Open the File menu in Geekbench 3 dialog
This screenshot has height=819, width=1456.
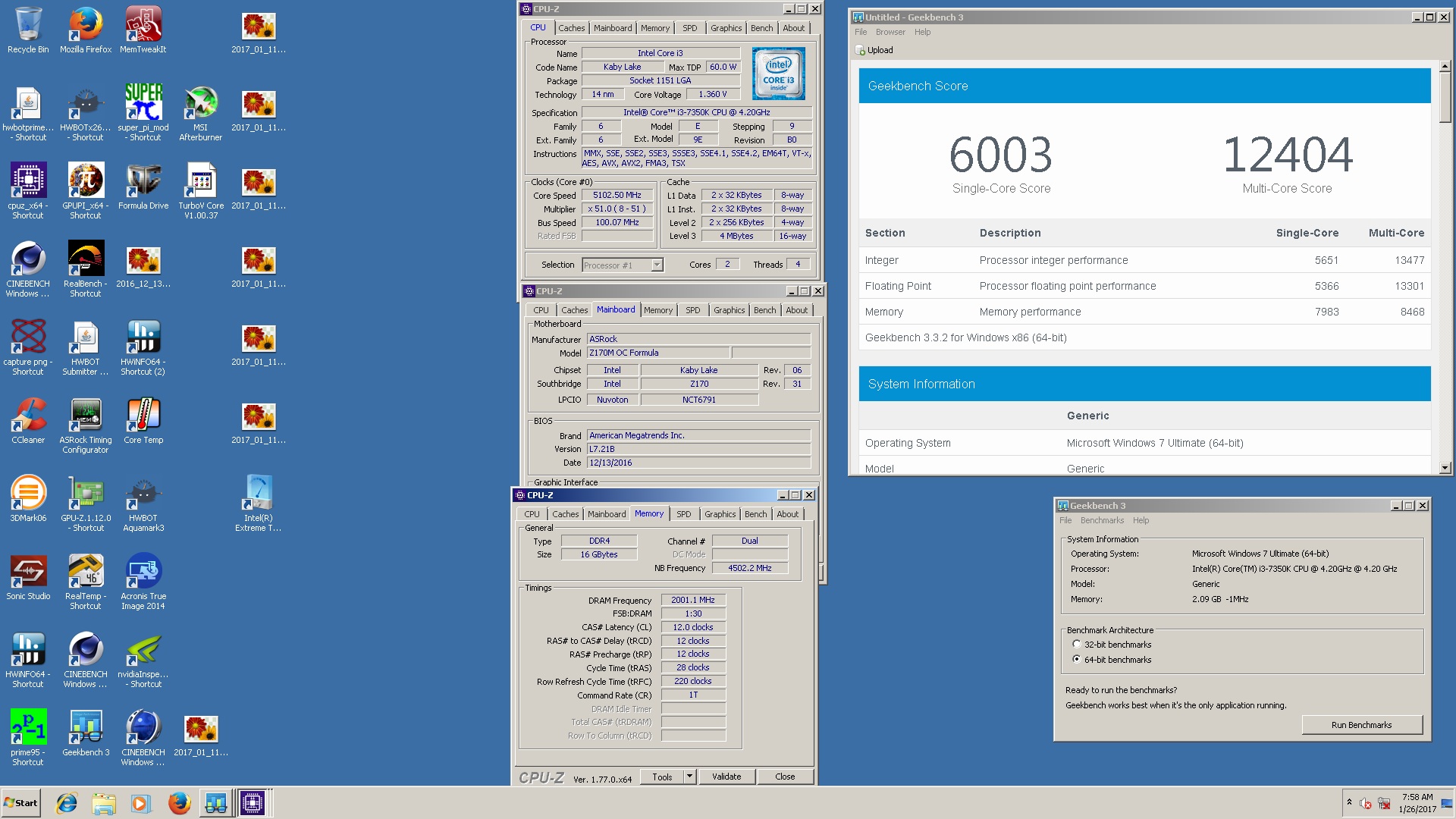[1065, 520]
